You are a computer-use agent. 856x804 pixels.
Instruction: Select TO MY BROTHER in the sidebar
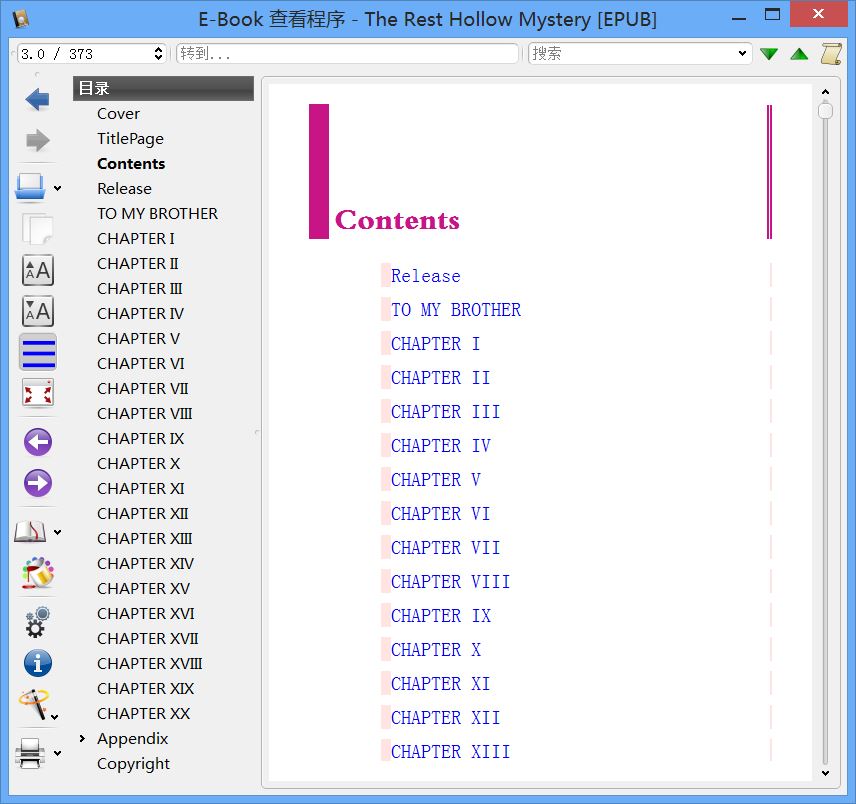coord(157,213)
